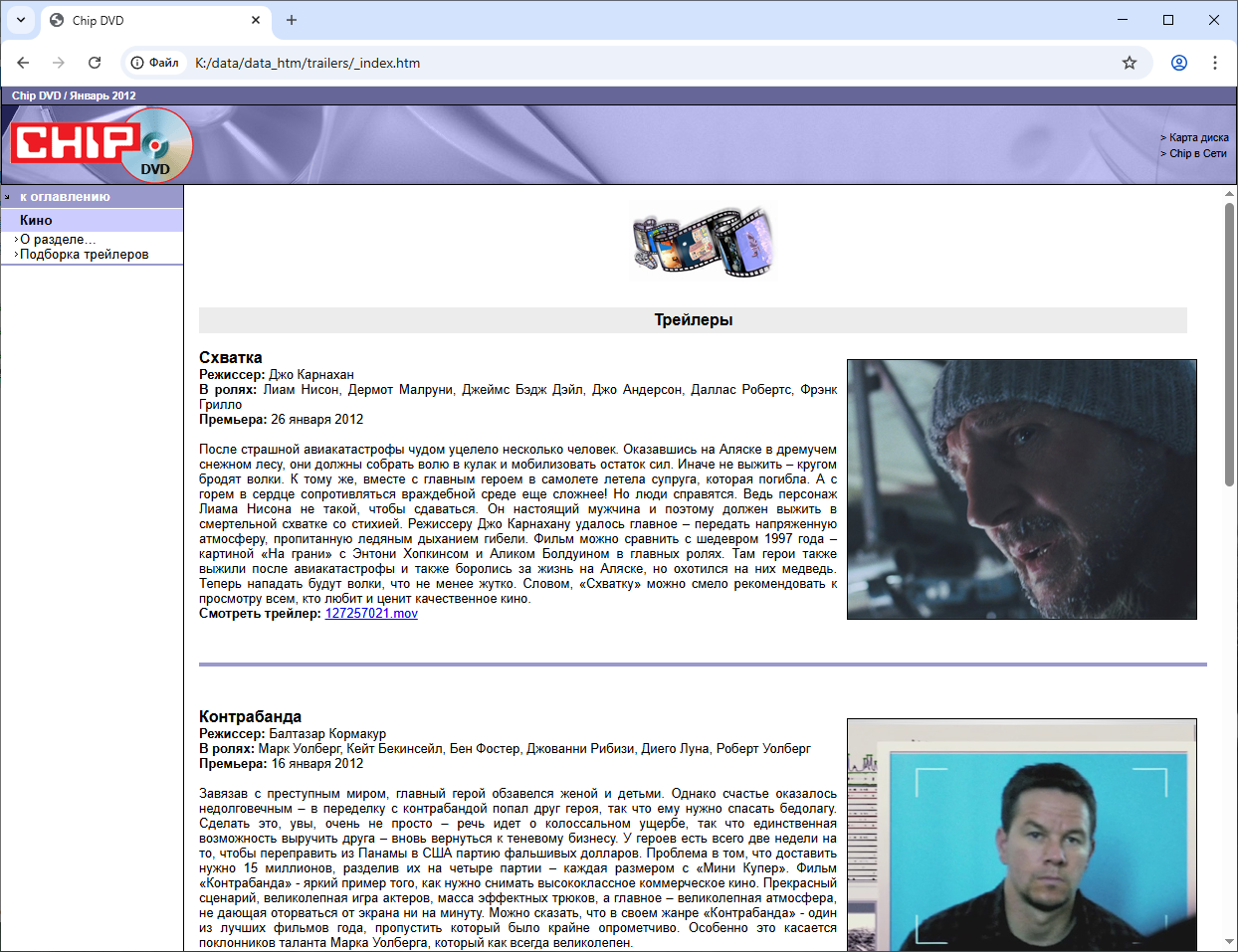Open the Карта диска link
The image size is (1238, 952).
pyautogui.click(x=1198, y=137)
